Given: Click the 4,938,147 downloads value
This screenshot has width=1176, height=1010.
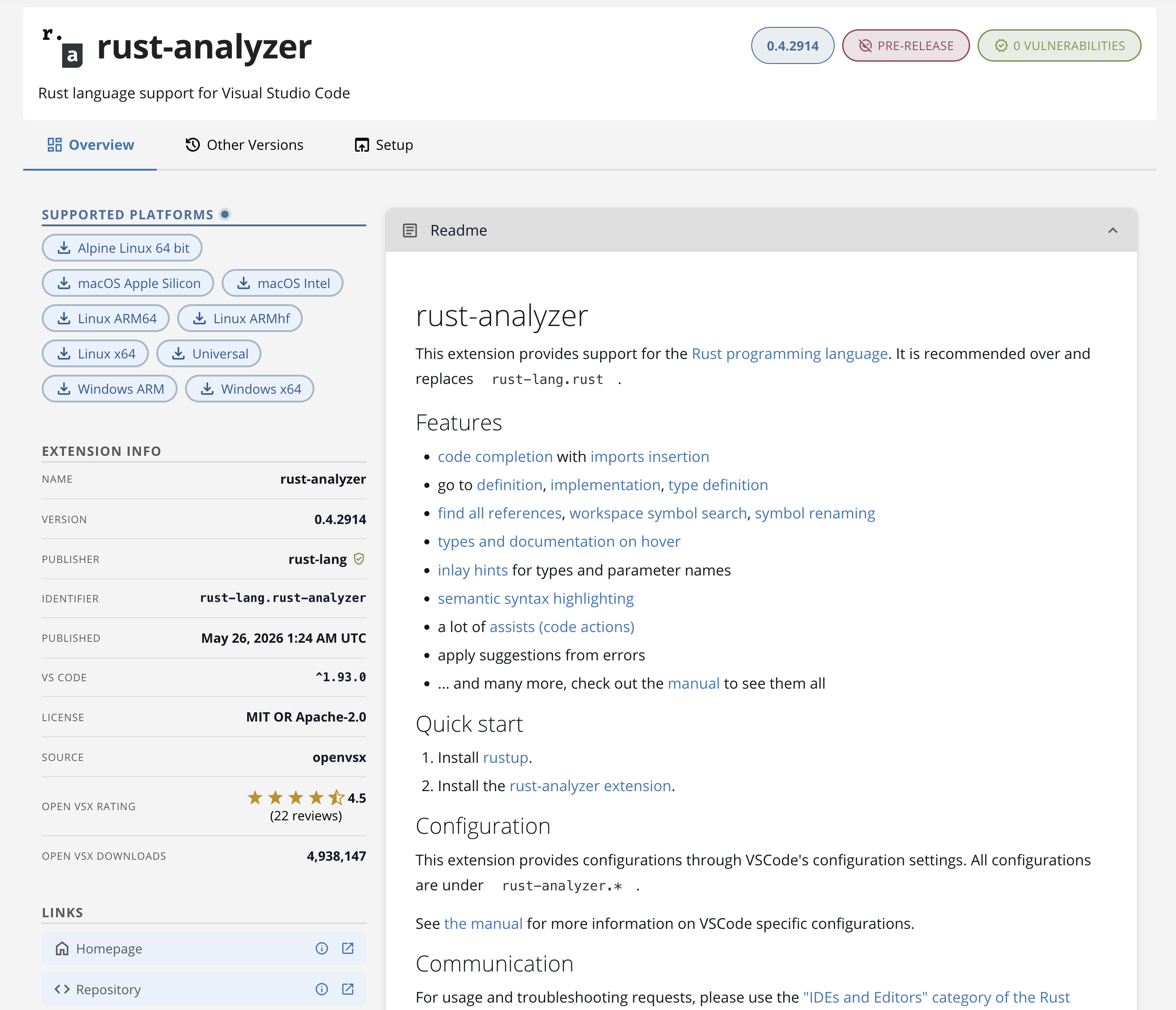Looking at the screenshot, I should coord(336,856).
